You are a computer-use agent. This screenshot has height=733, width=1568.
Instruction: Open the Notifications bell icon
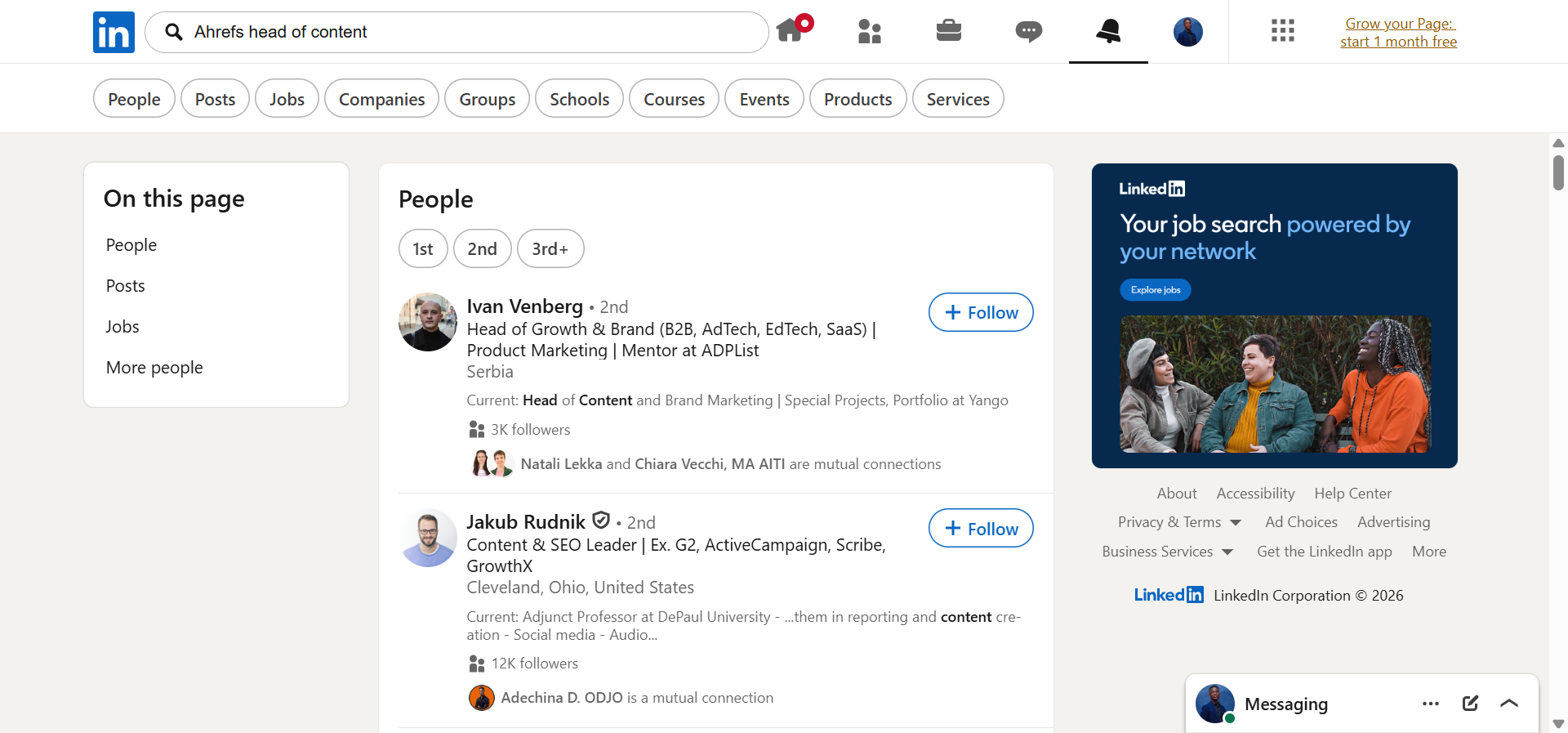pyautogui.click(x=1108, y=31)
